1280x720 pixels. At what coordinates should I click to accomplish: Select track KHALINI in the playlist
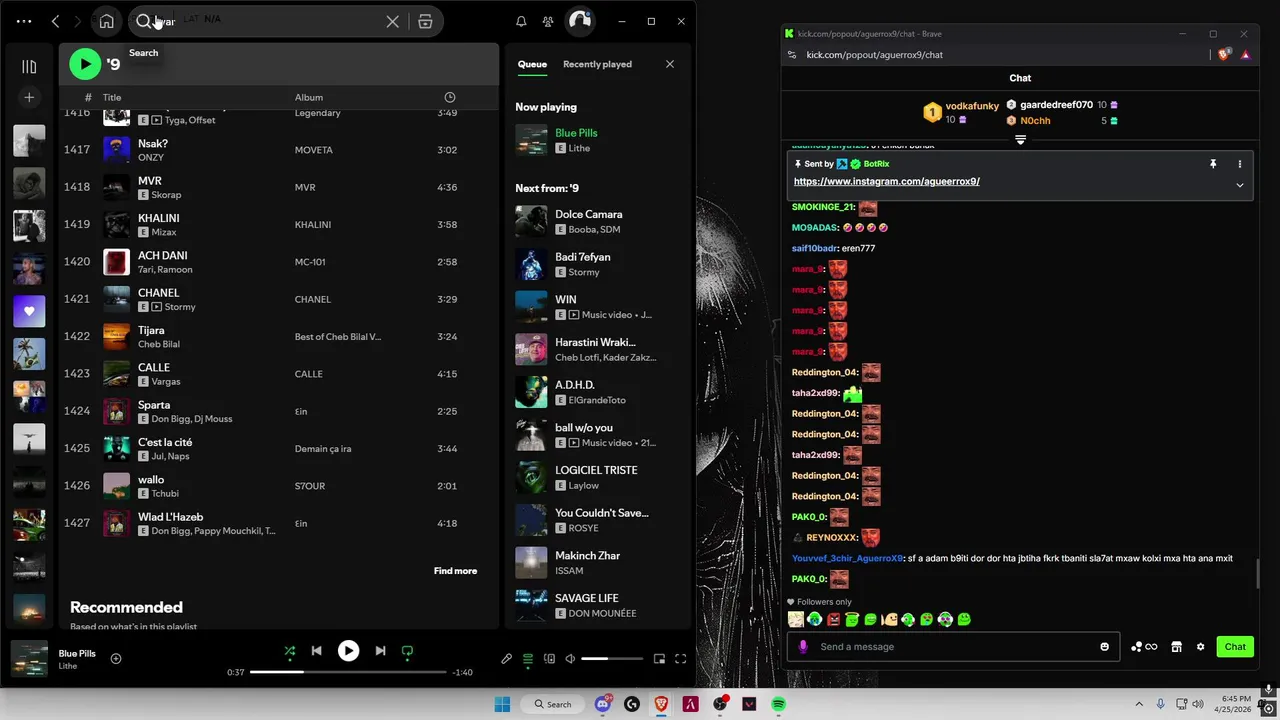278,224
